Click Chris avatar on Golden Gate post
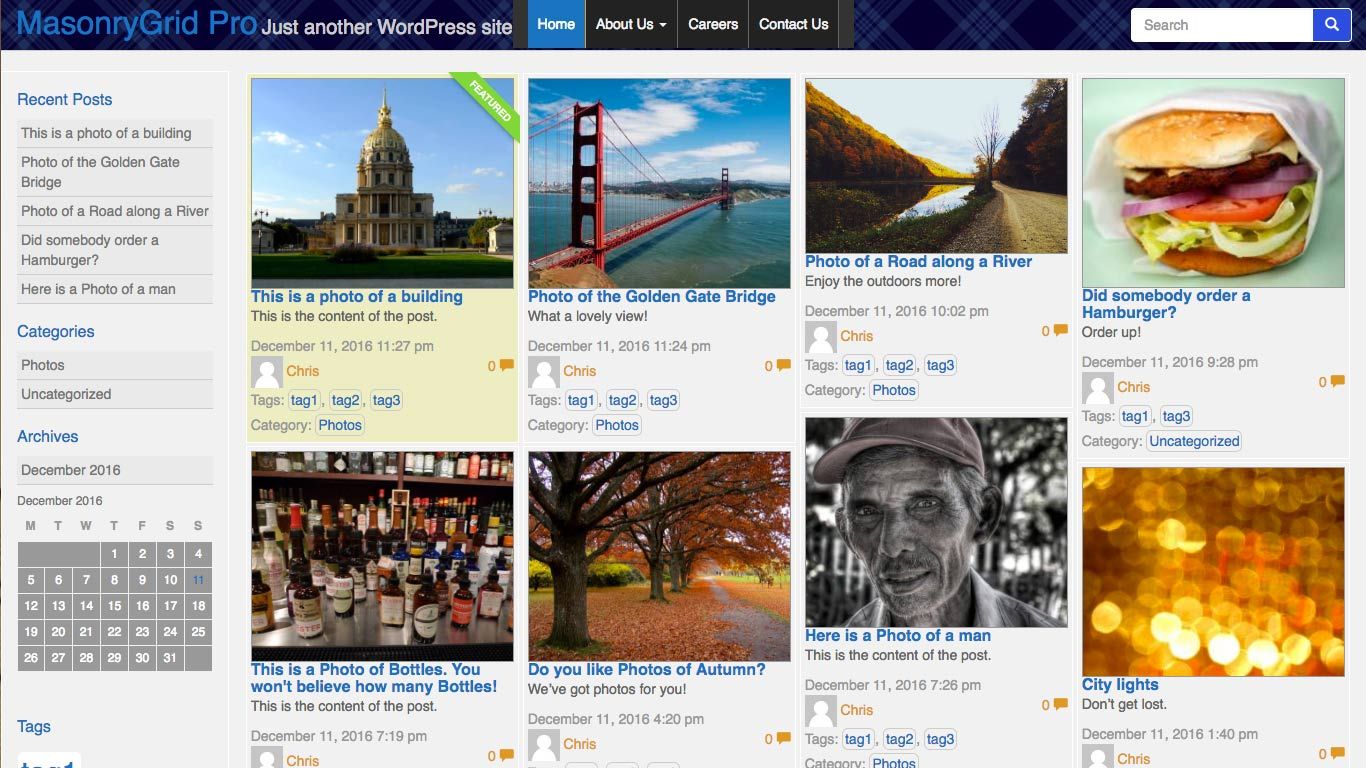Viewport: 1366px width, 768px height. pyautogui.click(x=544, y=372)
